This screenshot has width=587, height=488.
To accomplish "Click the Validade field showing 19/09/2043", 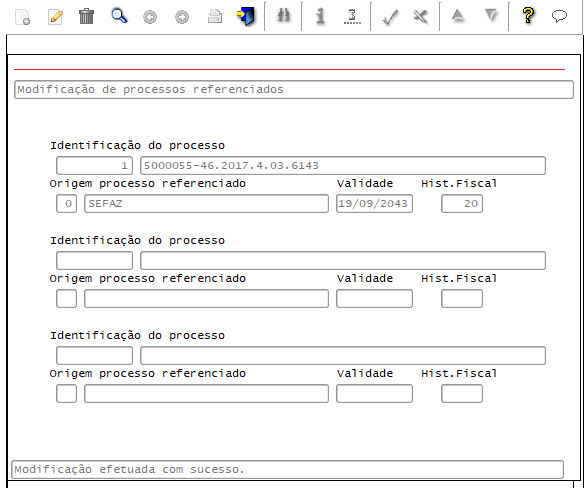I will coord(374,204).
